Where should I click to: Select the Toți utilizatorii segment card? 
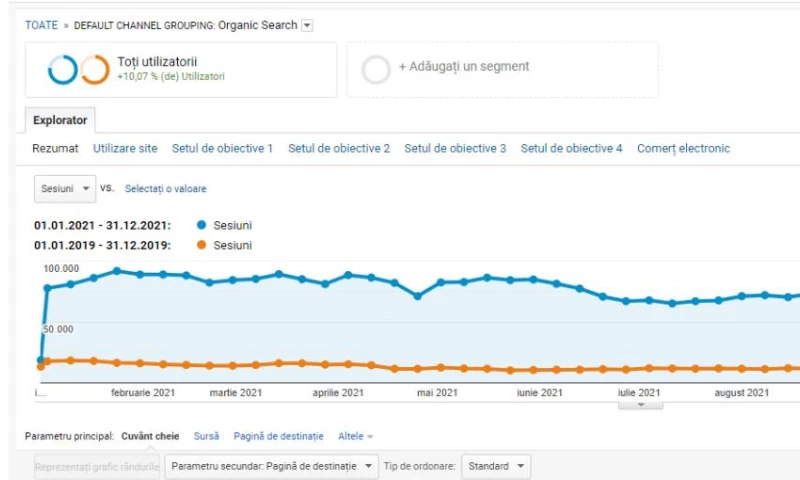181,70
